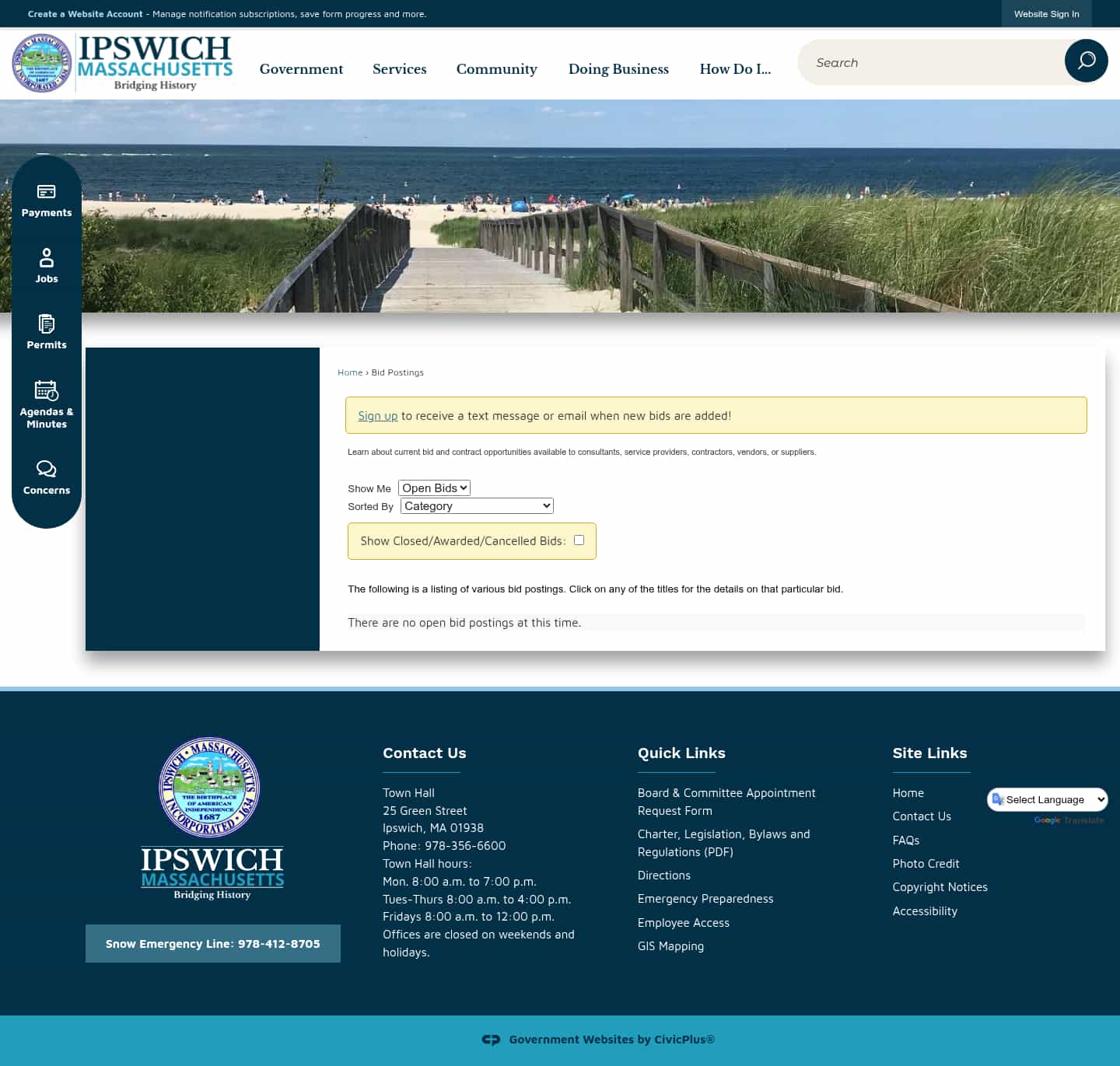Click Website Sign In in top bar
This screenshot has height=1066, width=1120.
pyautogui.click(x=1046, y=13)
